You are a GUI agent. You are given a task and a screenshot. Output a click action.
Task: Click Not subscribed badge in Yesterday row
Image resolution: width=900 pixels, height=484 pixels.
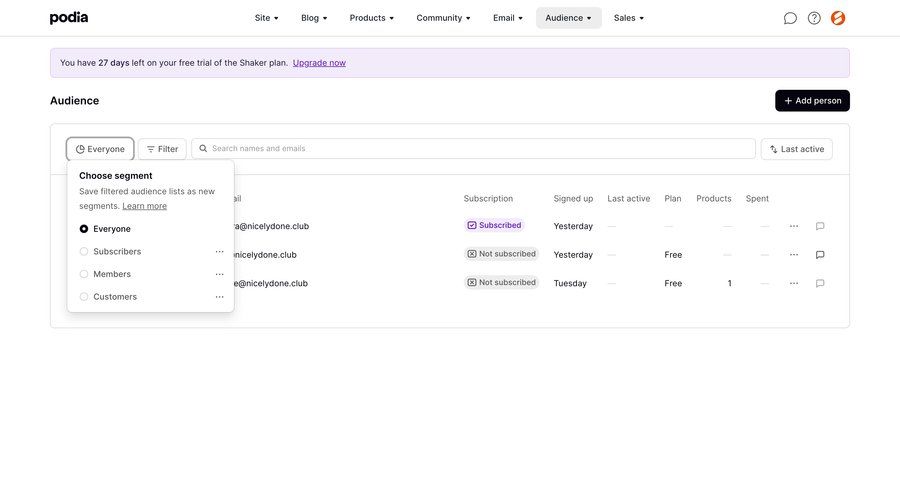pyautogui.click(x=501, y=254)
